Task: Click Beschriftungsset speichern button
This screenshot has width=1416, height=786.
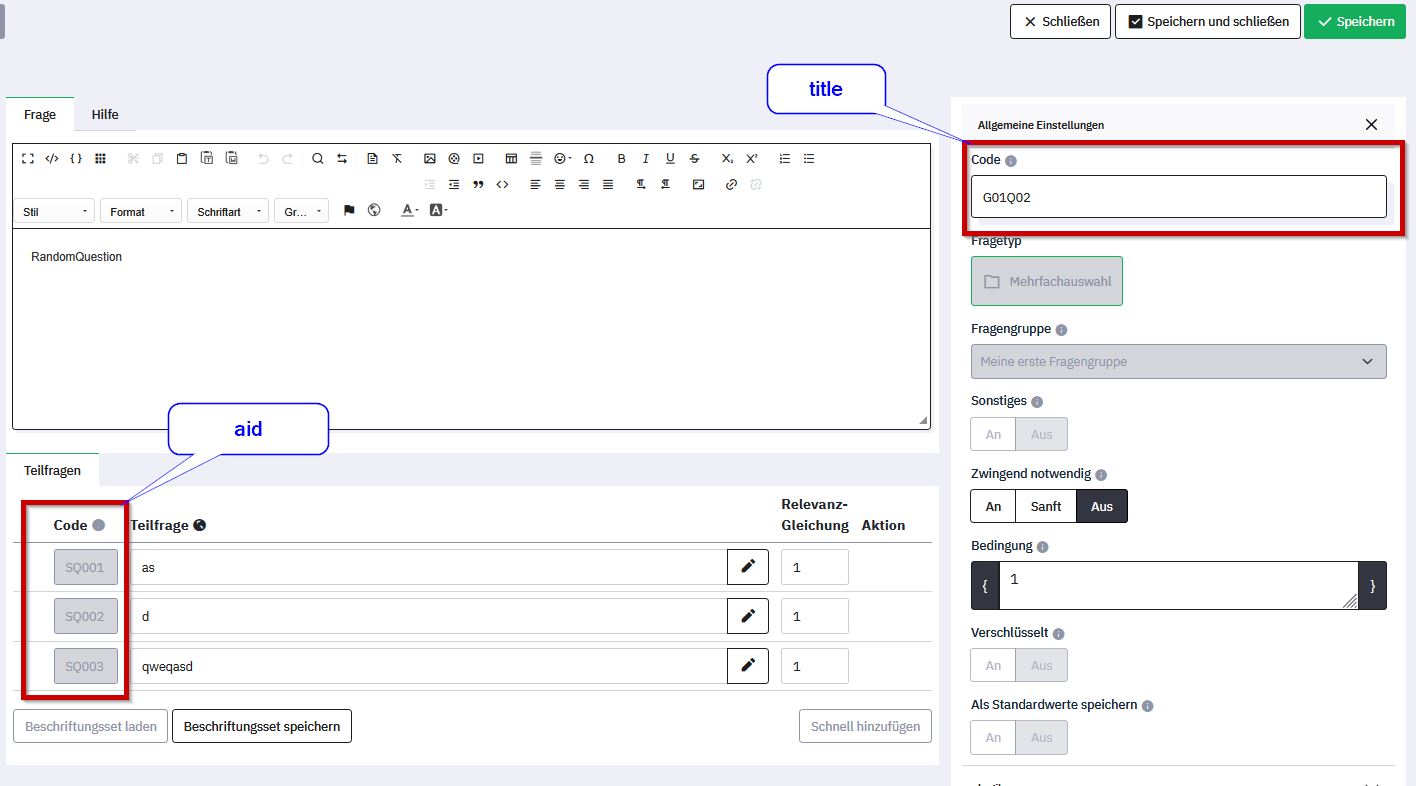Action: point(262,727)
